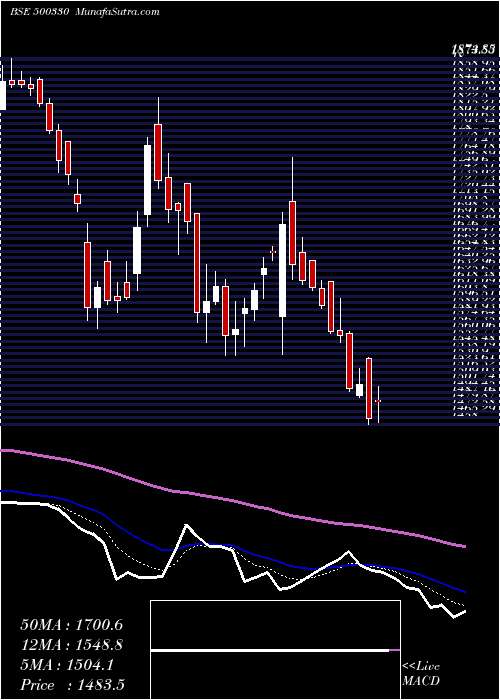Click the 12MA : 1548.8 value

point(72,645)
